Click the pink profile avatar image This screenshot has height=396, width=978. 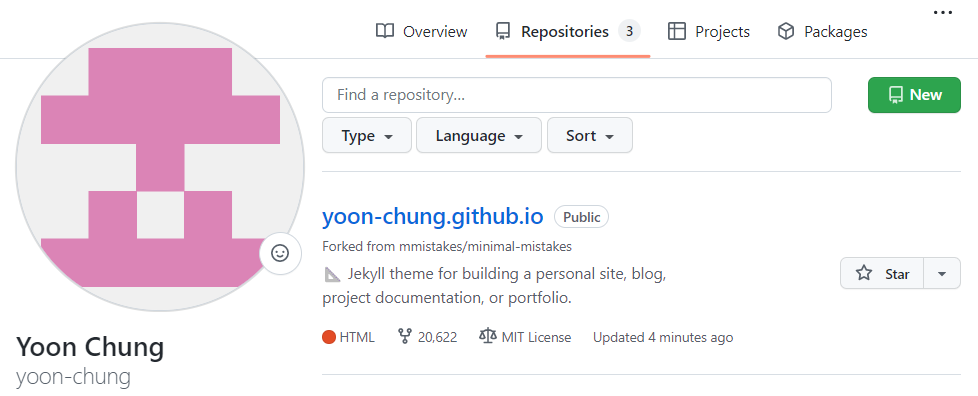(x=160, y=167)
